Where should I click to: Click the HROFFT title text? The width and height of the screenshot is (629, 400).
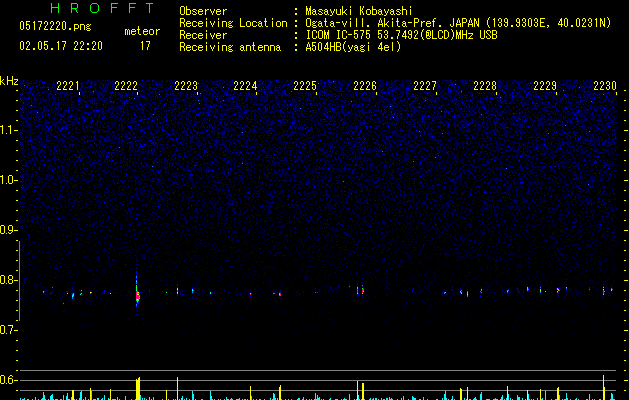102,8
